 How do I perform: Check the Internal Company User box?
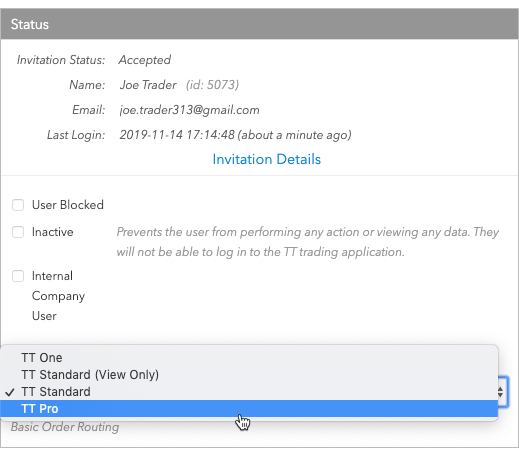[18, 276]
